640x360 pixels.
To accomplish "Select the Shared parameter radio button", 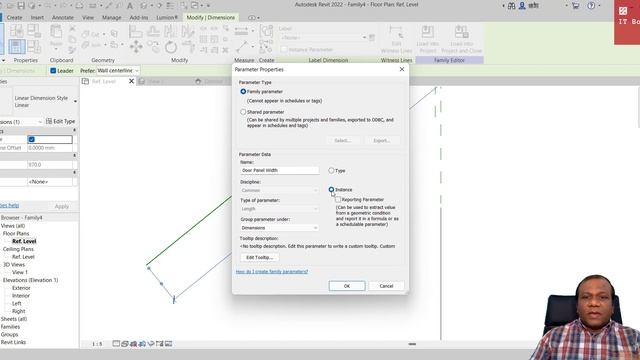I will pos(243,111).
